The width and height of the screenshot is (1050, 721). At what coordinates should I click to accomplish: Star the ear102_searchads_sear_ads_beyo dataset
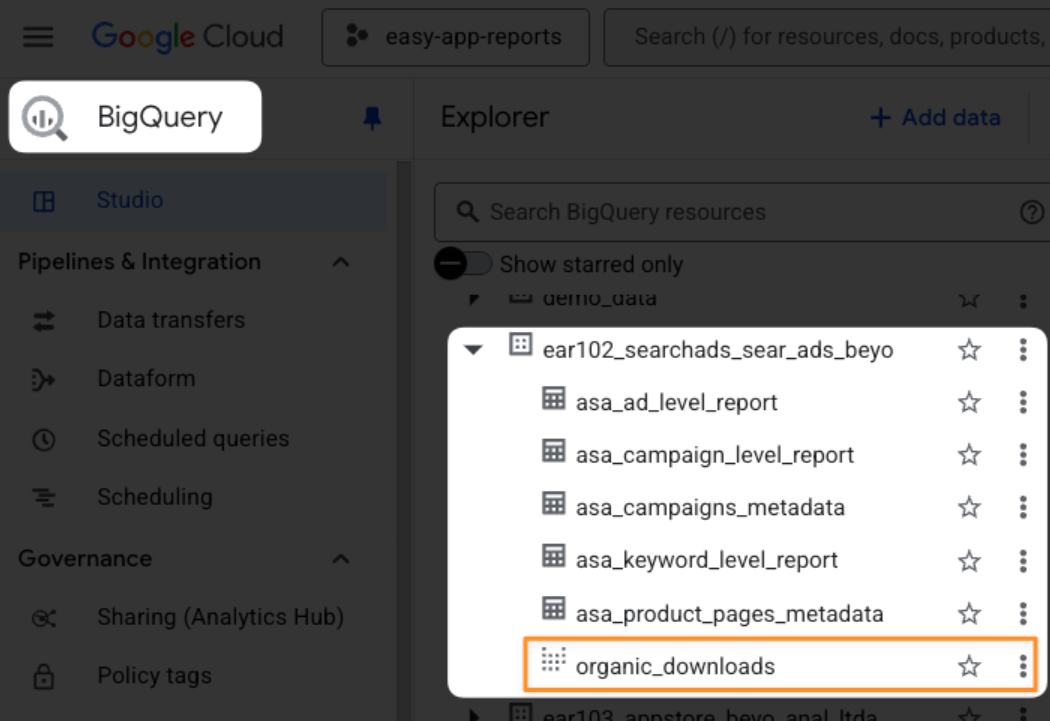(969, 349)
